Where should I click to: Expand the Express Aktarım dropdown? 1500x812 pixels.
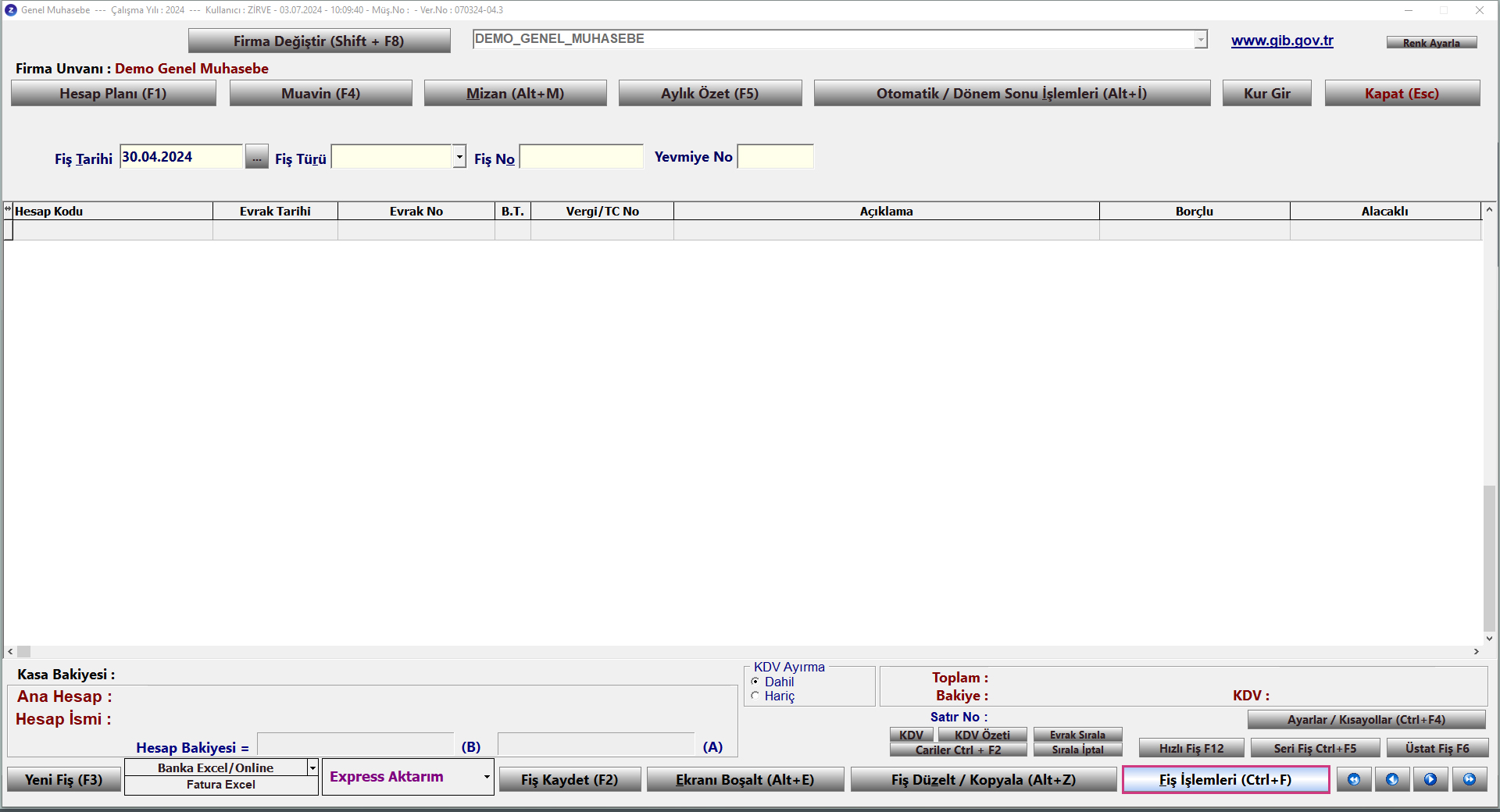pos(486,777)
